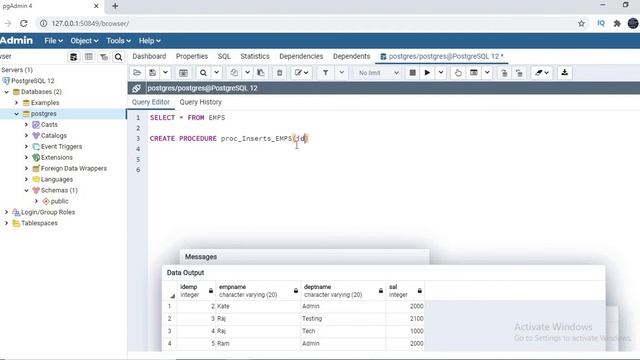640x360 pixels.
Task: Click connection status icon beside postgres/postgres@PostgreSQL 12
Action: (x=136, y=88)
